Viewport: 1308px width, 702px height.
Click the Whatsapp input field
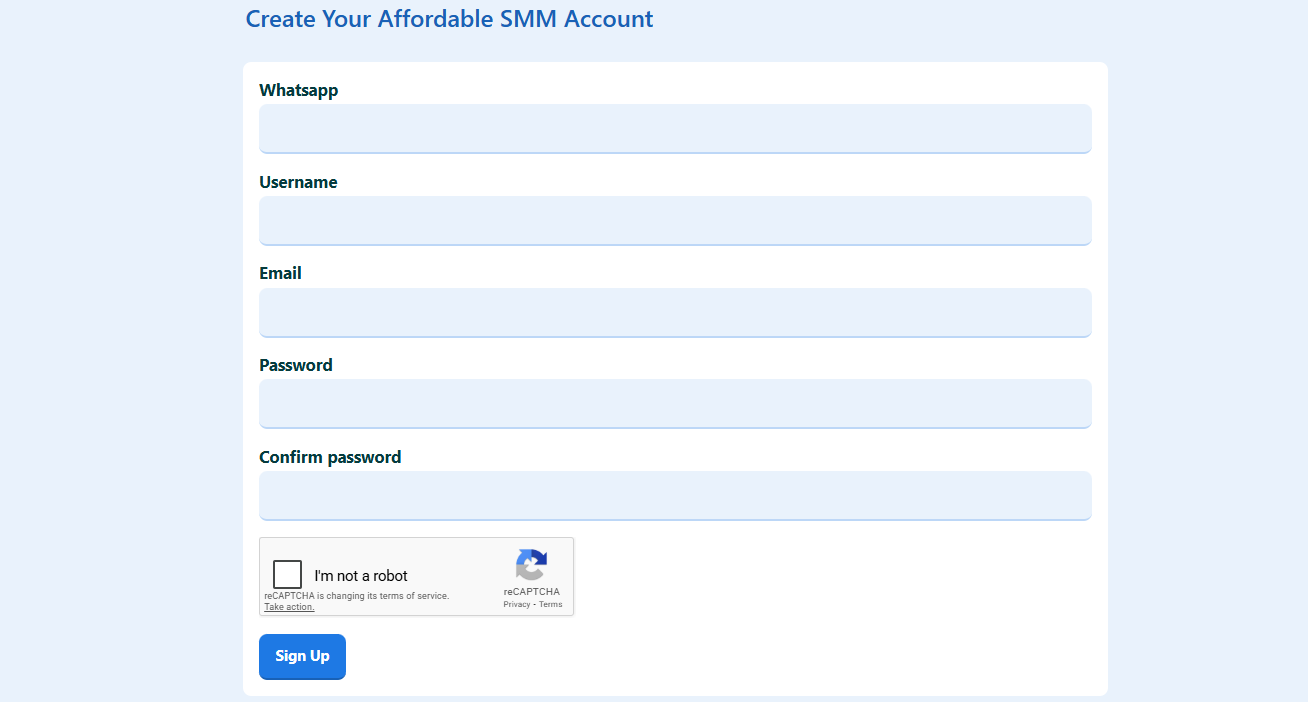[x=675, y=129]
